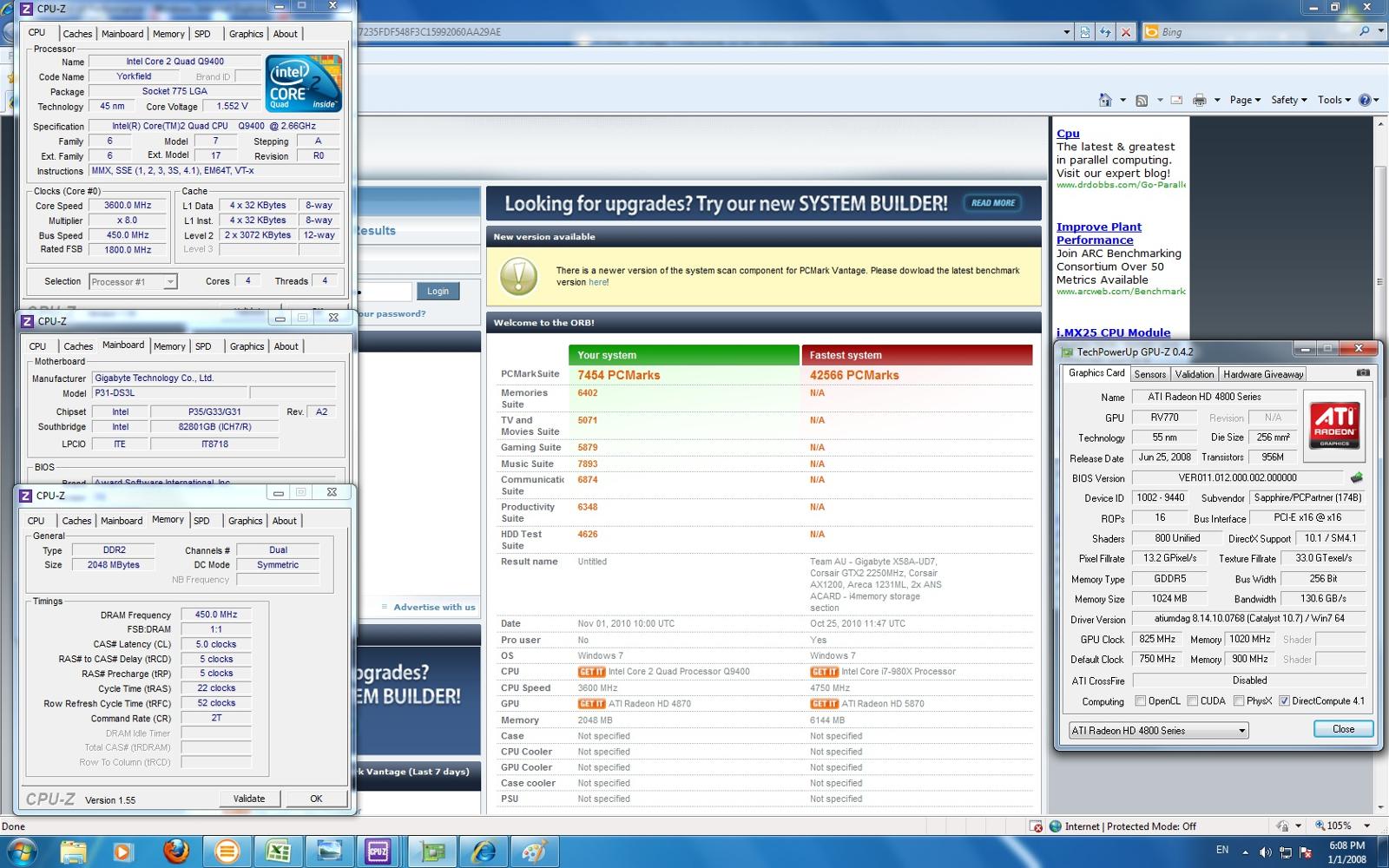Click the OK button in CPU-Z

tap(316, 799)
